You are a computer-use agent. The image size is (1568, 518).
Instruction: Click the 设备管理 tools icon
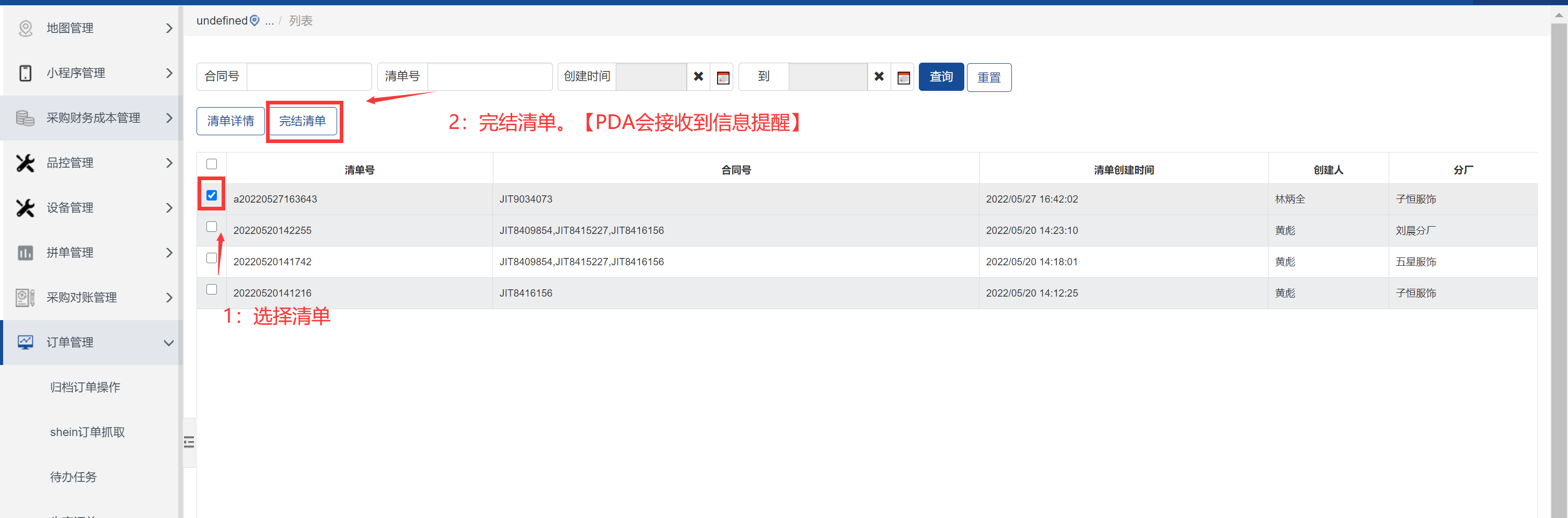25,208
